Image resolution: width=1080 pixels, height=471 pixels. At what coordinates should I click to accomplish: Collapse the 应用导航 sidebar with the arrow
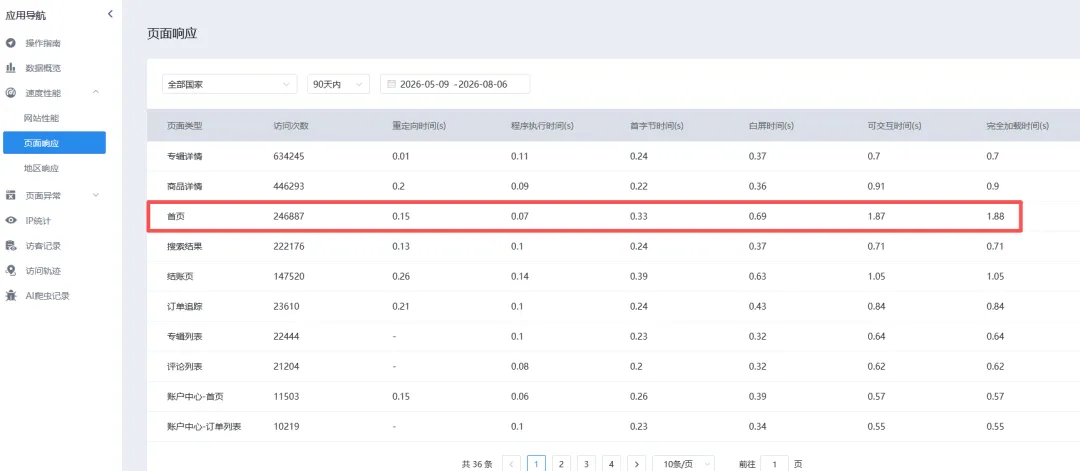[110, 14]
